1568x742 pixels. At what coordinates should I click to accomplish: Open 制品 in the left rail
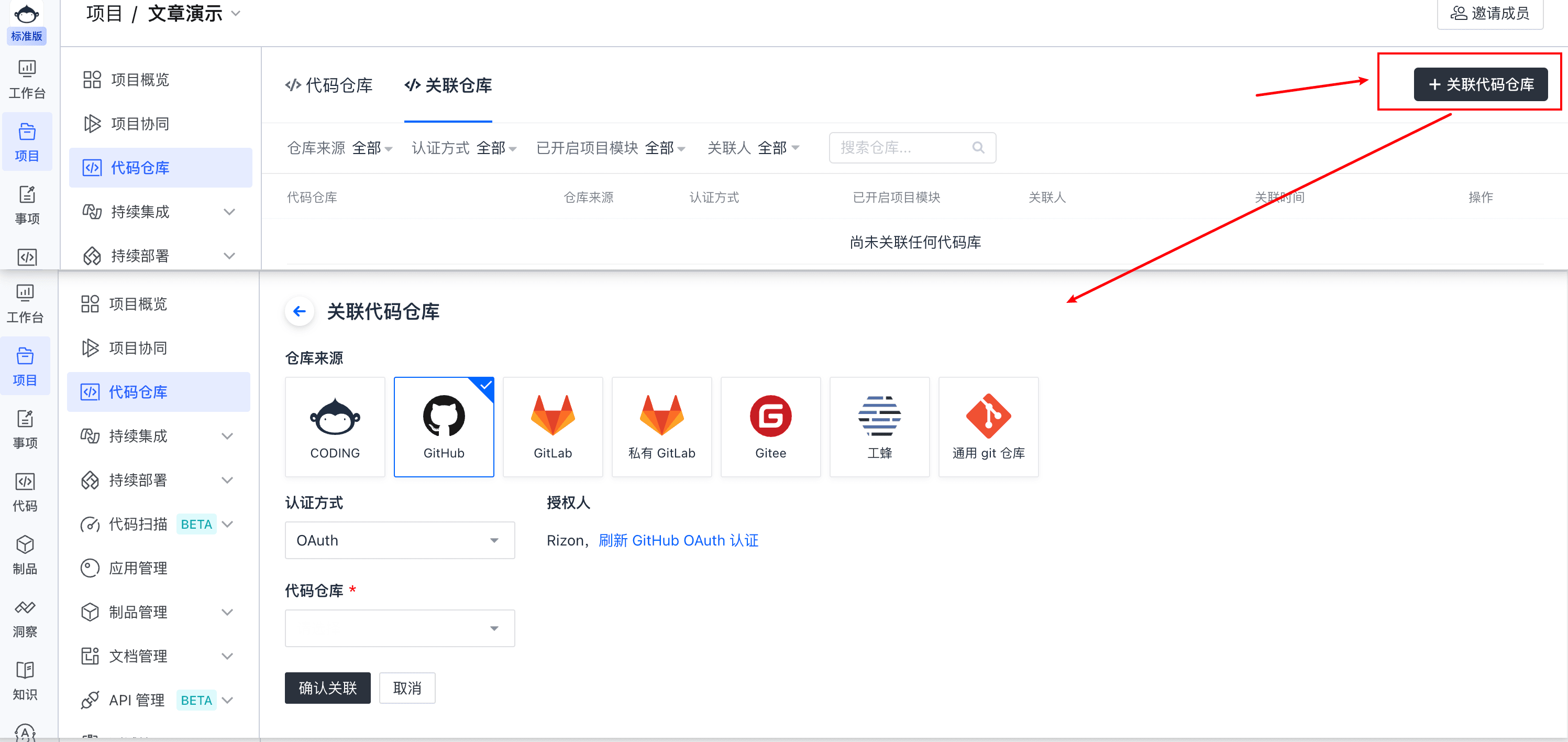click(x=25, y=554)
